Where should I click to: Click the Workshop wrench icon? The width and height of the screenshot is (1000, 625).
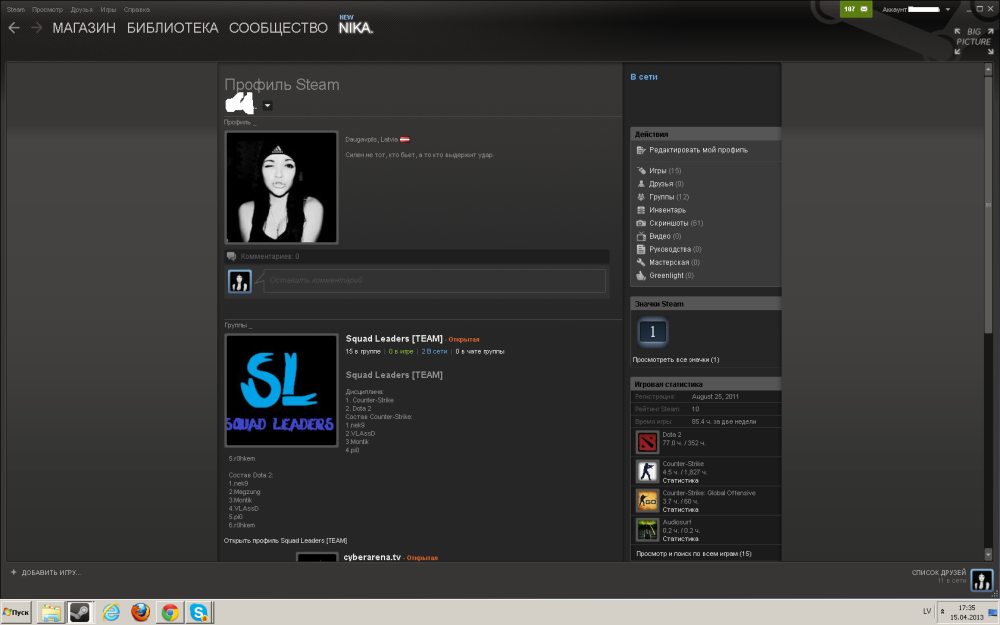coord(641,262)
